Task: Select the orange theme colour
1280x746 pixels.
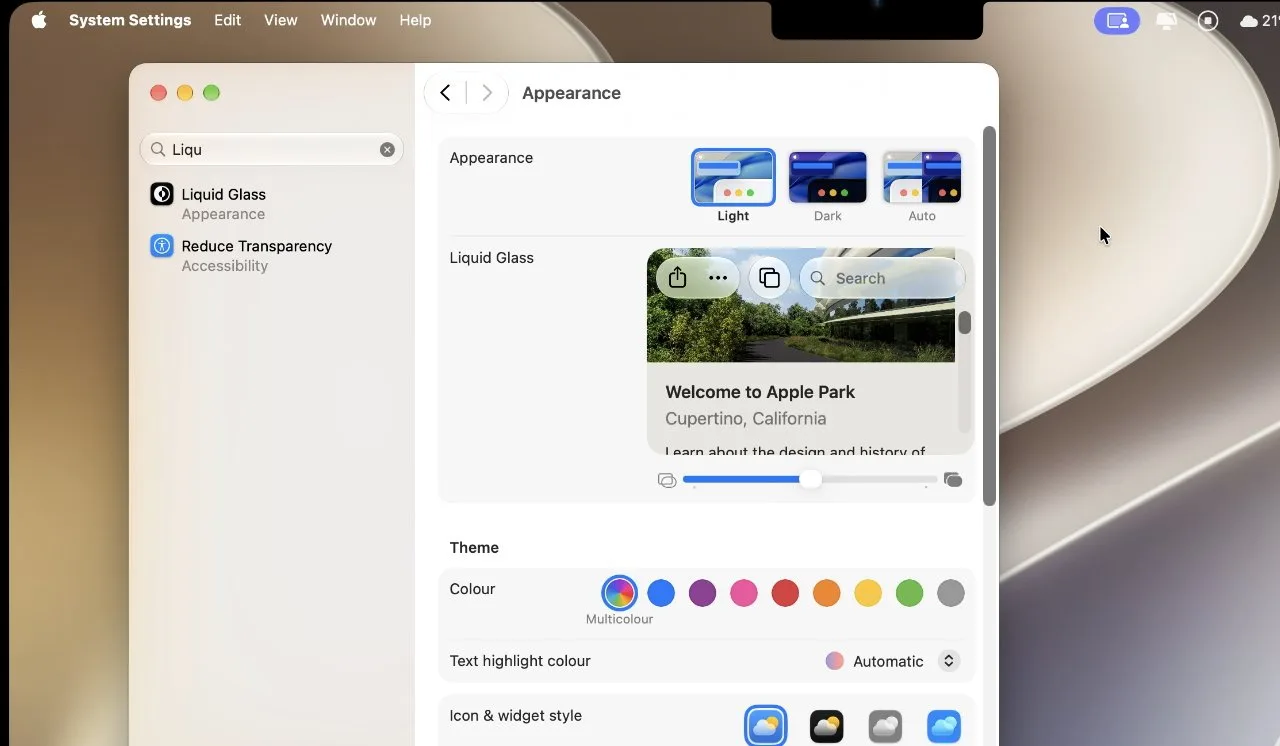Action: coord(826,593)
